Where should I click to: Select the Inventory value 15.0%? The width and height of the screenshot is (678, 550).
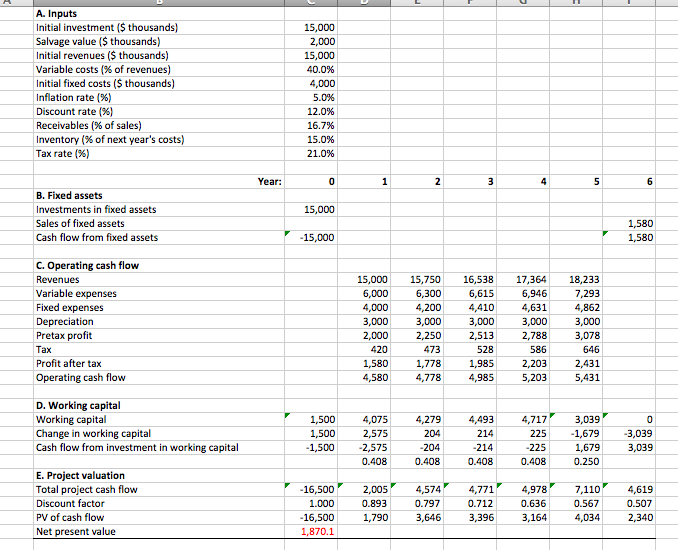(x=311, y=140)
